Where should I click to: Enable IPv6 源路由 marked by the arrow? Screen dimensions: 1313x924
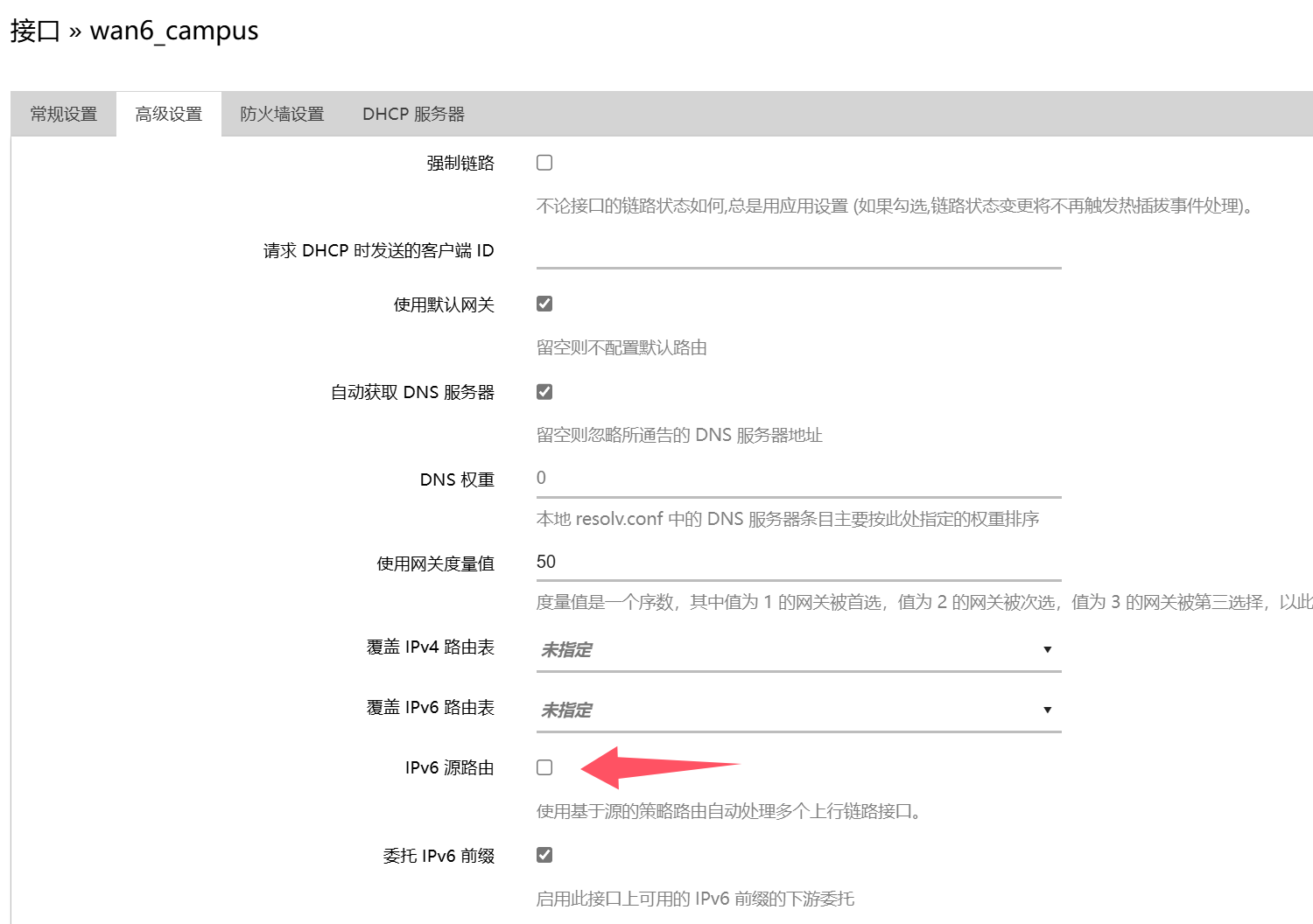(x=544, y=766)
